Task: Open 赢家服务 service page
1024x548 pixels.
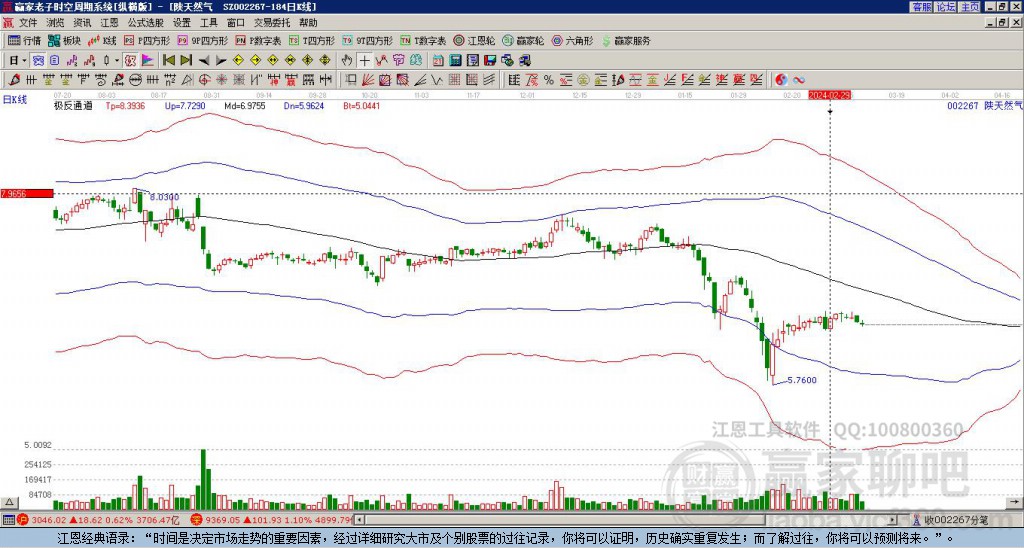Action: [626, 40]
